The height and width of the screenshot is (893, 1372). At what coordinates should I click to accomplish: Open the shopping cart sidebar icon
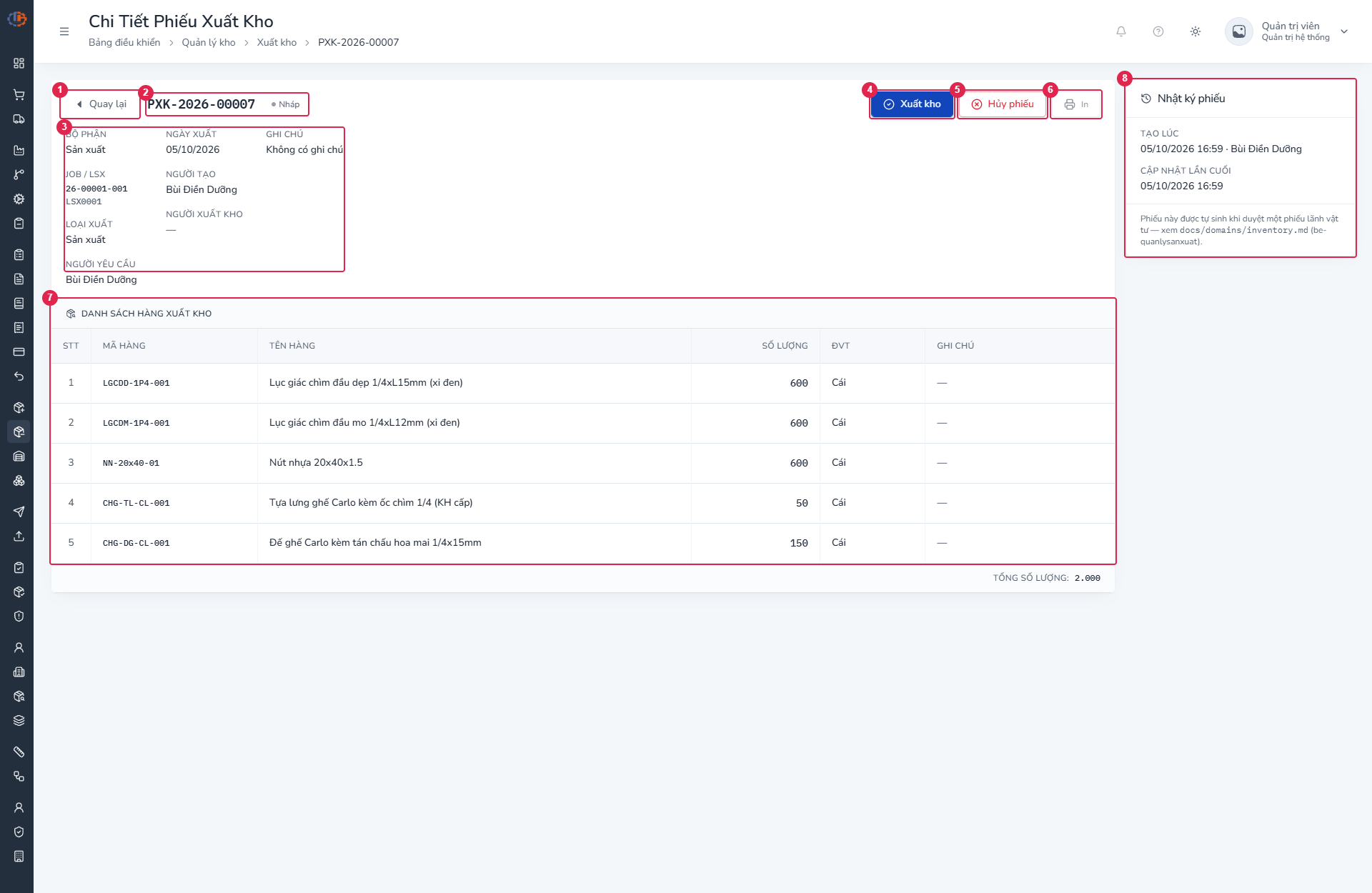pyautogui.click(x=19, y=95)
